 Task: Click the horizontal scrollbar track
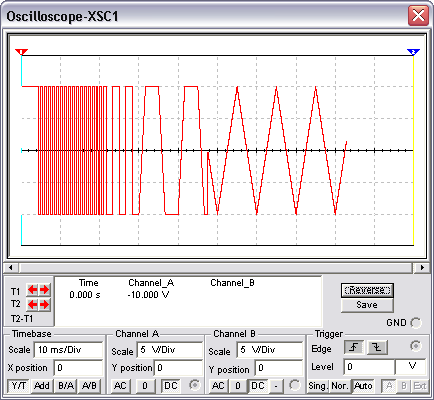(x=216, y=267)
